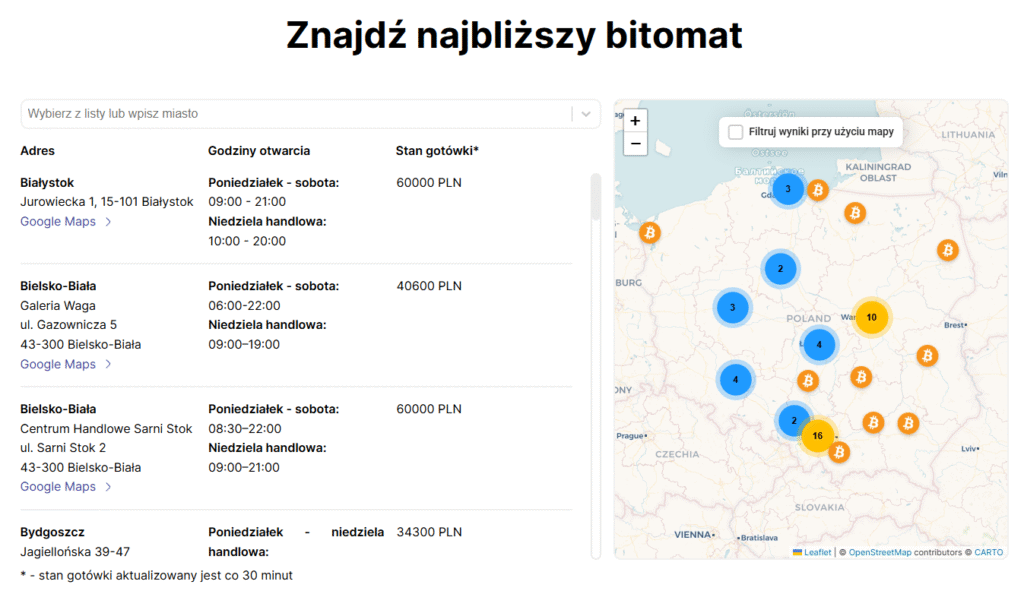Click the Bitcoin marker below Lithuania label
The width and height of the screenshot is (1024, 613).
pyautogui.click(x=947, y=250)
